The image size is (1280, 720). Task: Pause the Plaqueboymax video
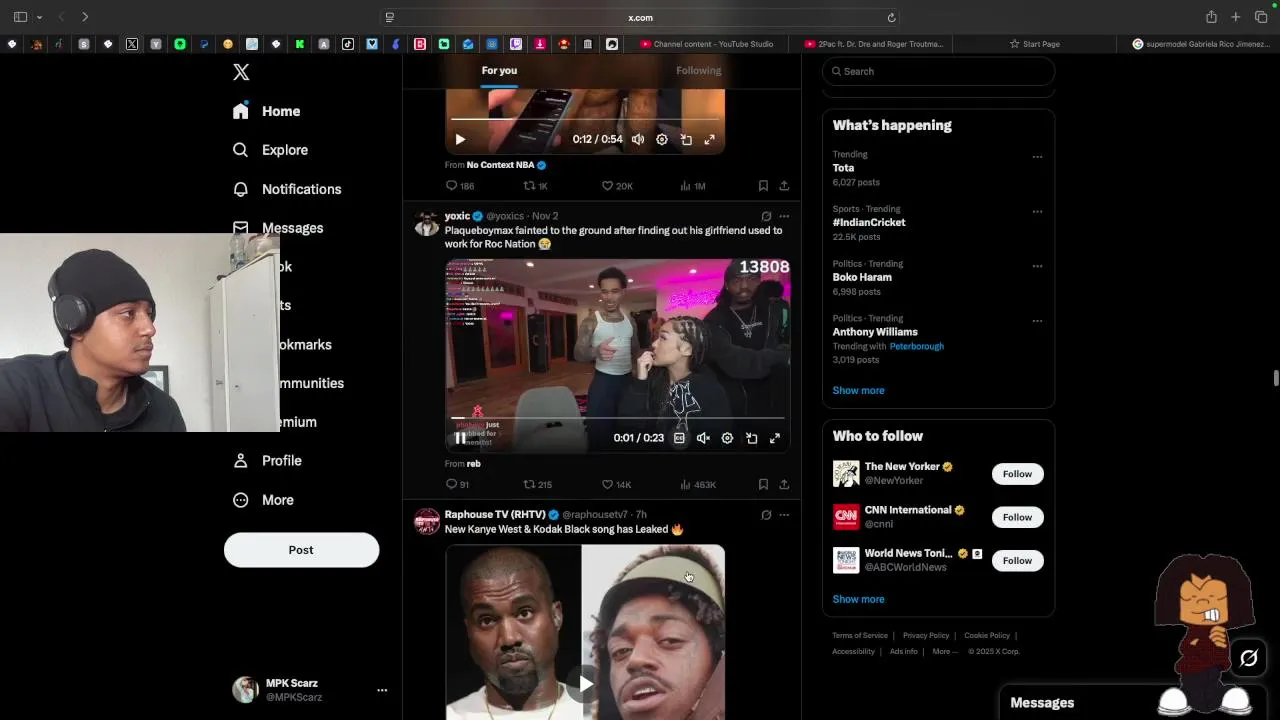click(460, 438)
